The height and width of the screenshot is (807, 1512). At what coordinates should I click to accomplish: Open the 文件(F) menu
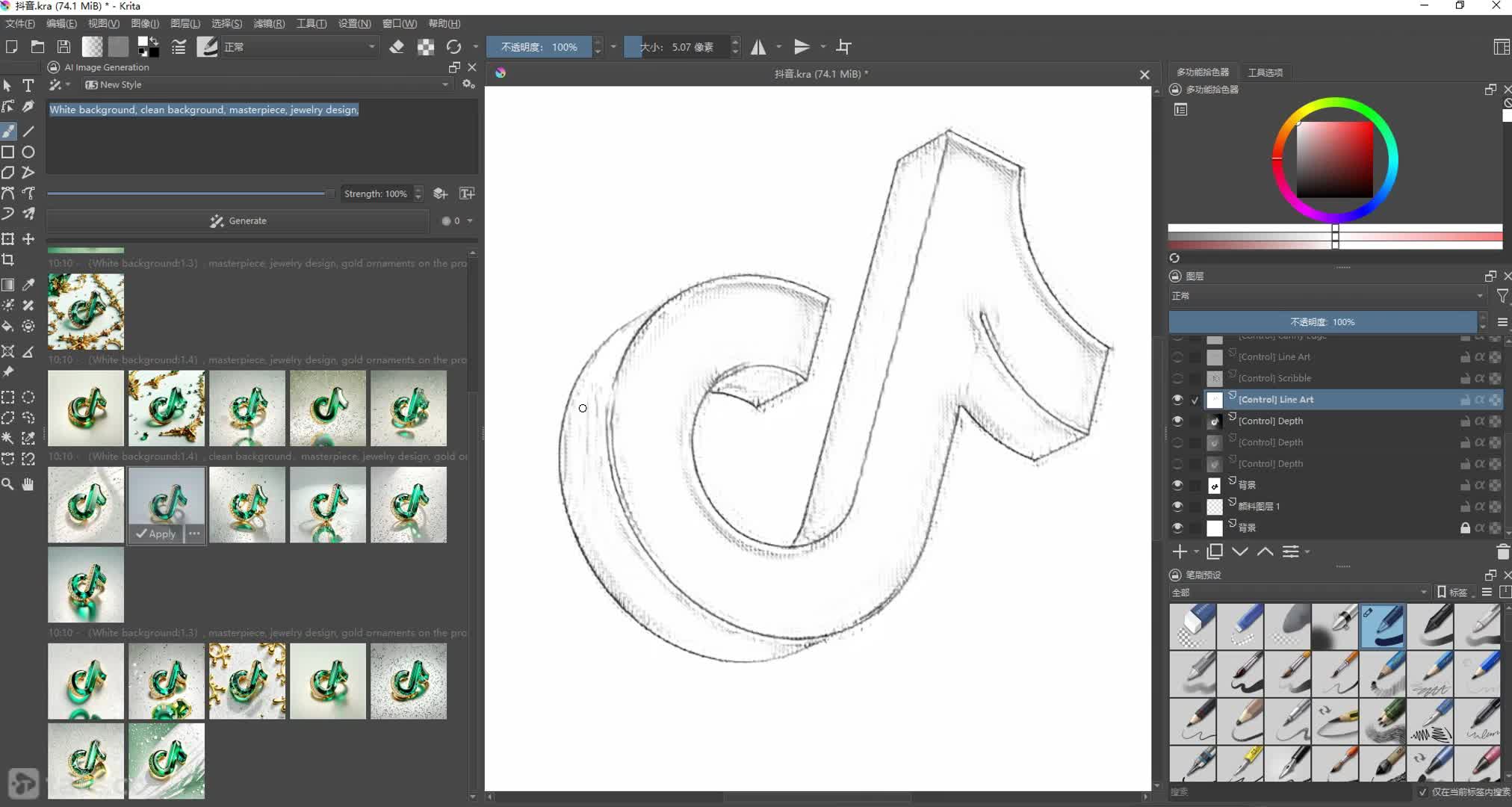pyautogui.click(x=20, y=24)
